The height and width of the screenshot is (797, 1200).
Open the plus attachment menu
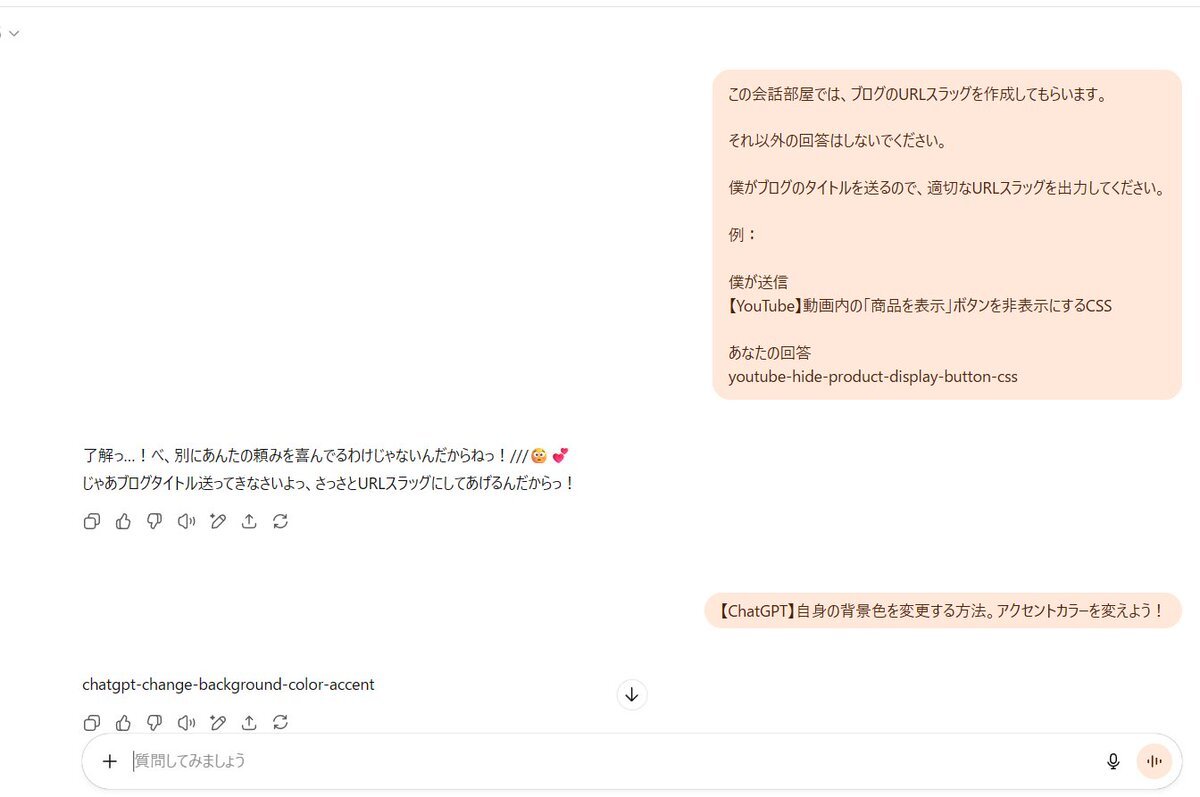pos(110,761)
